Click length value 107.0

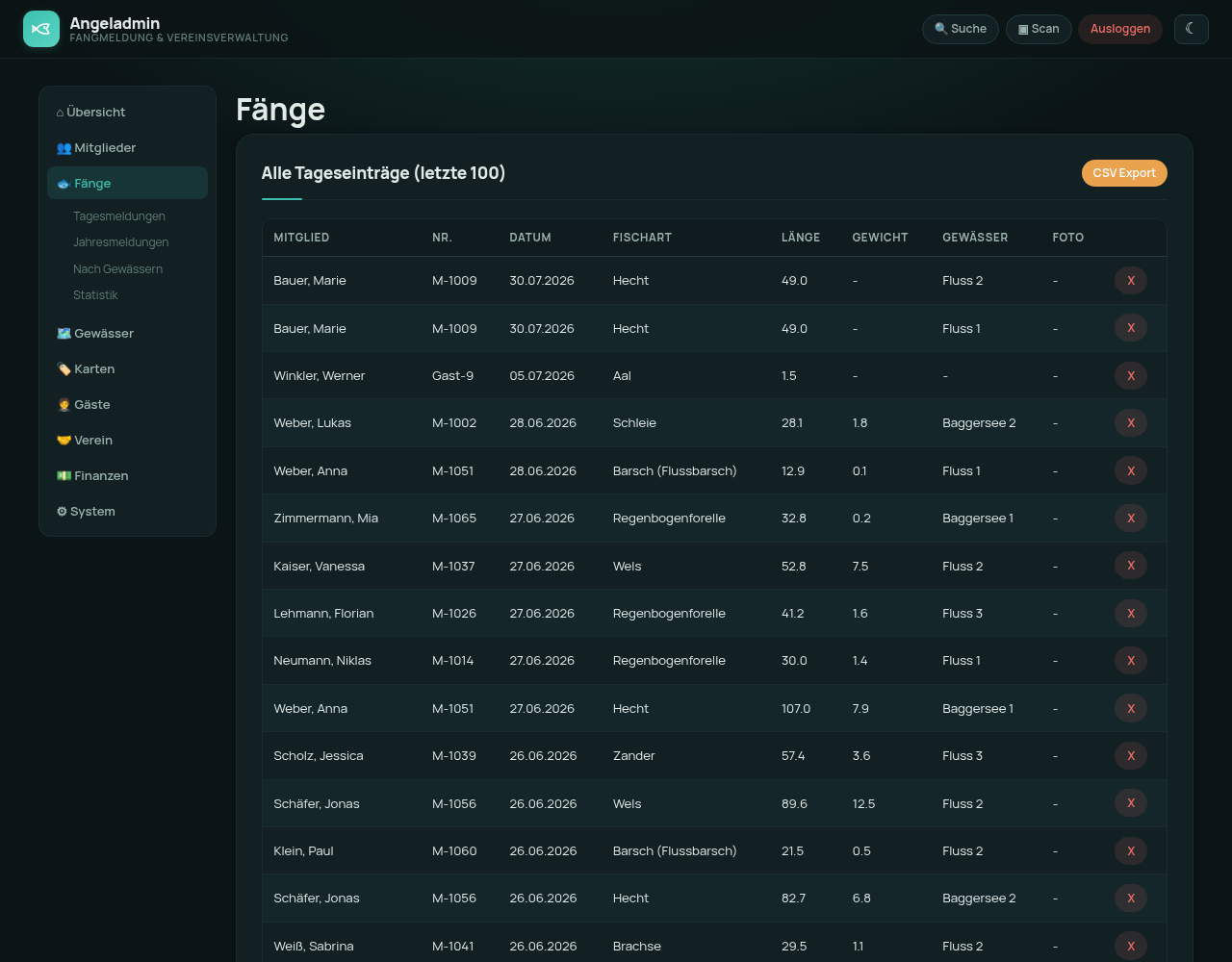coord(796,709)
